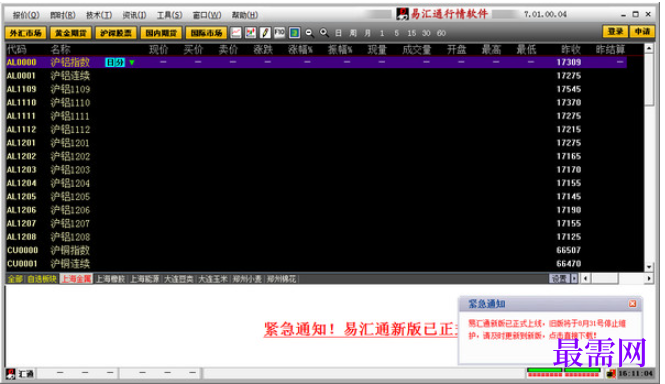
Task: Open the 即时(B) menu
Action: pyautogui.click(x=63, y=15)
